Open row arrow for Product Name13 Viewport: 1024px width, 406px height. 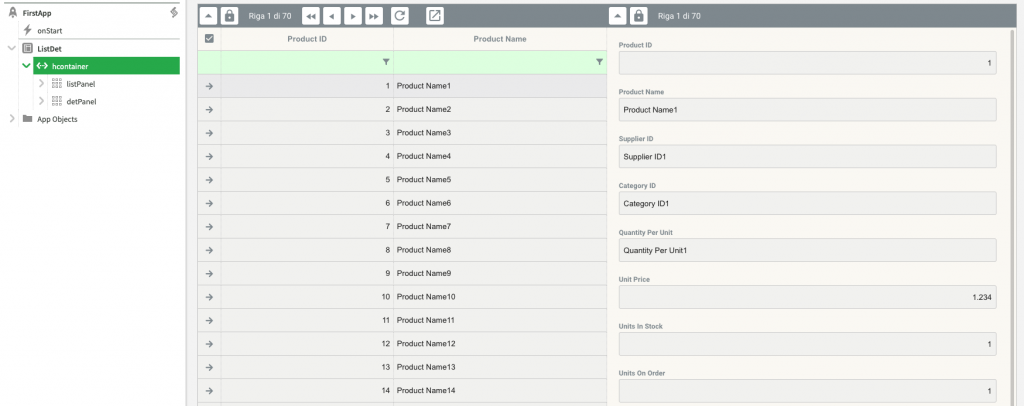(209, 367)
